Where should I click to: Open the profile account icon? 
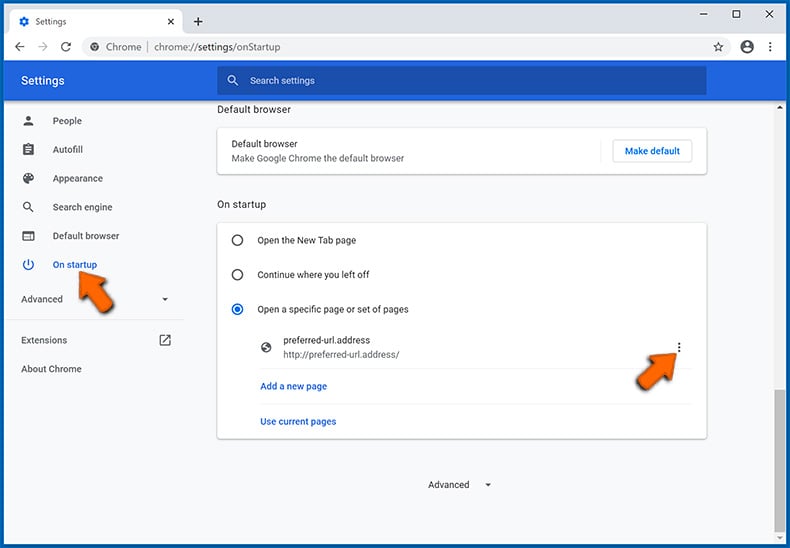point(747,47)
